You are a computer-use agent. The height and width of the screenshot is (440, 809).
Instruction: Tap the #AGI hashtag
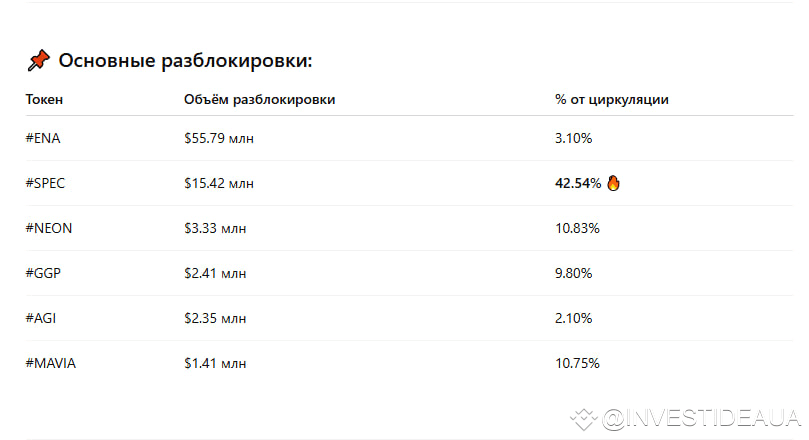point(42,318)
